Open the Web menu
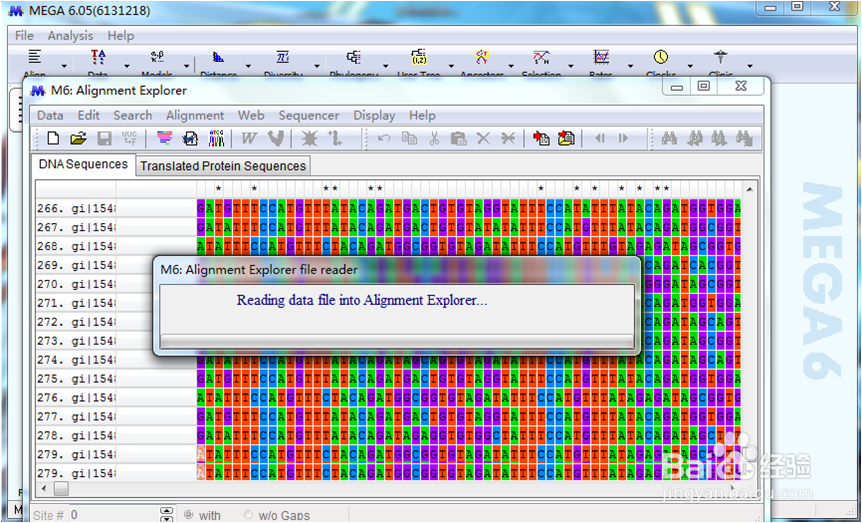The height and width of the screenshot is (523, 862). [x=251, y=115]
